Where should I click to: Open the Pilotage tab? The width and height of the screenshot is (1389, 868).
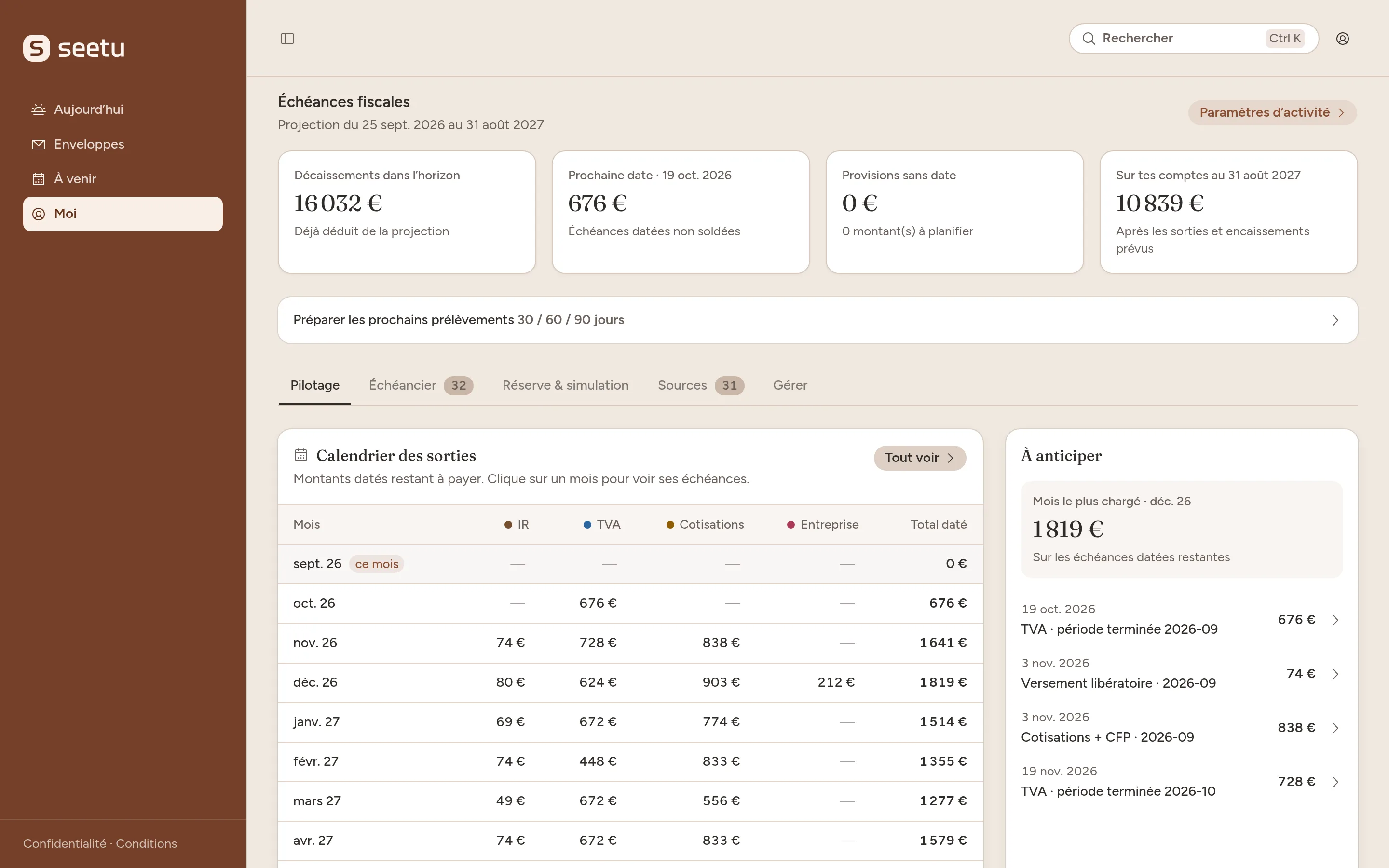pos(314,385)
